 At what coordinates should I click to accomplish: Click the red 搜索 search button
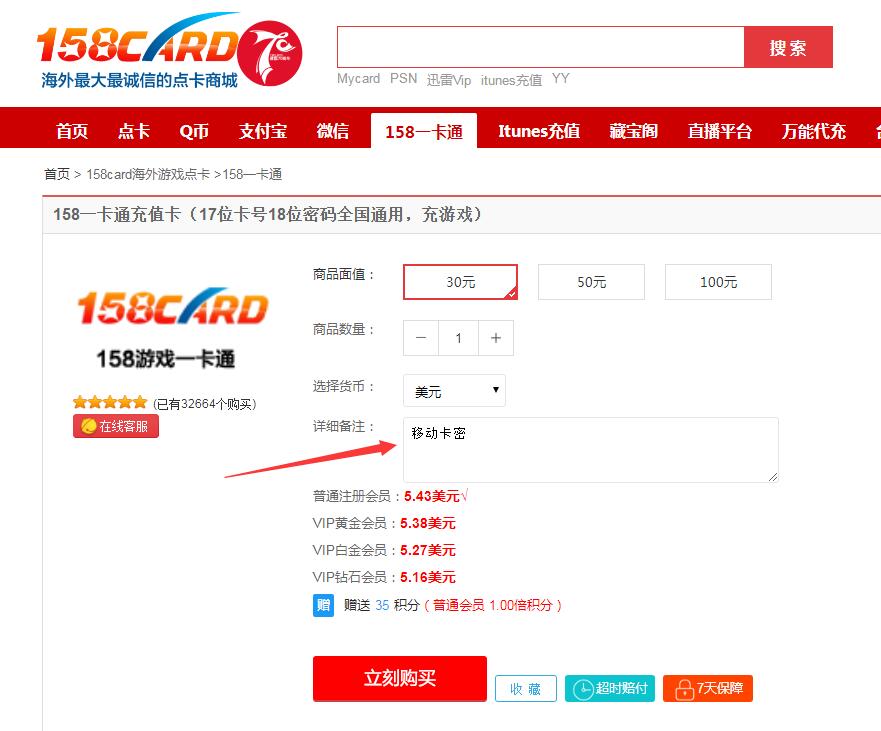(788, 47)
